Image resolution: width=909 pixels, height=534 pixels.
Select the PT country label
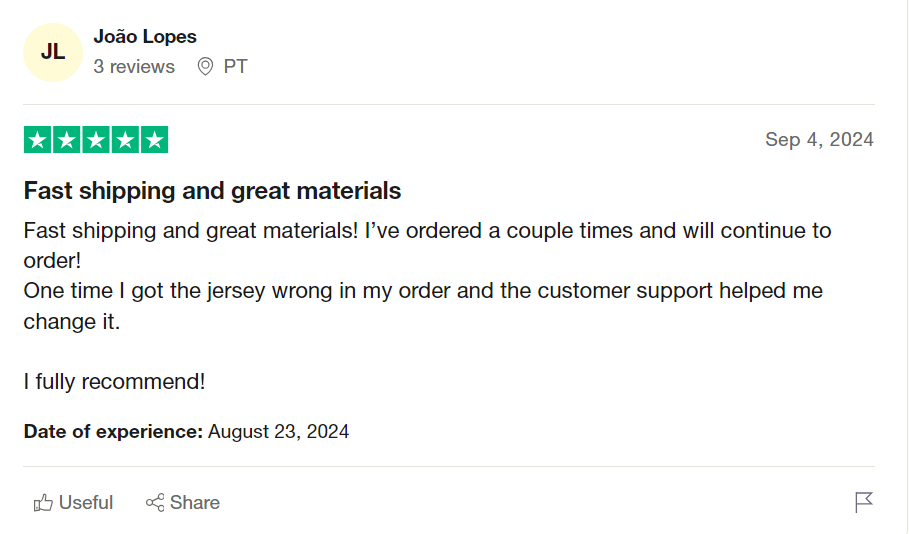235,67
